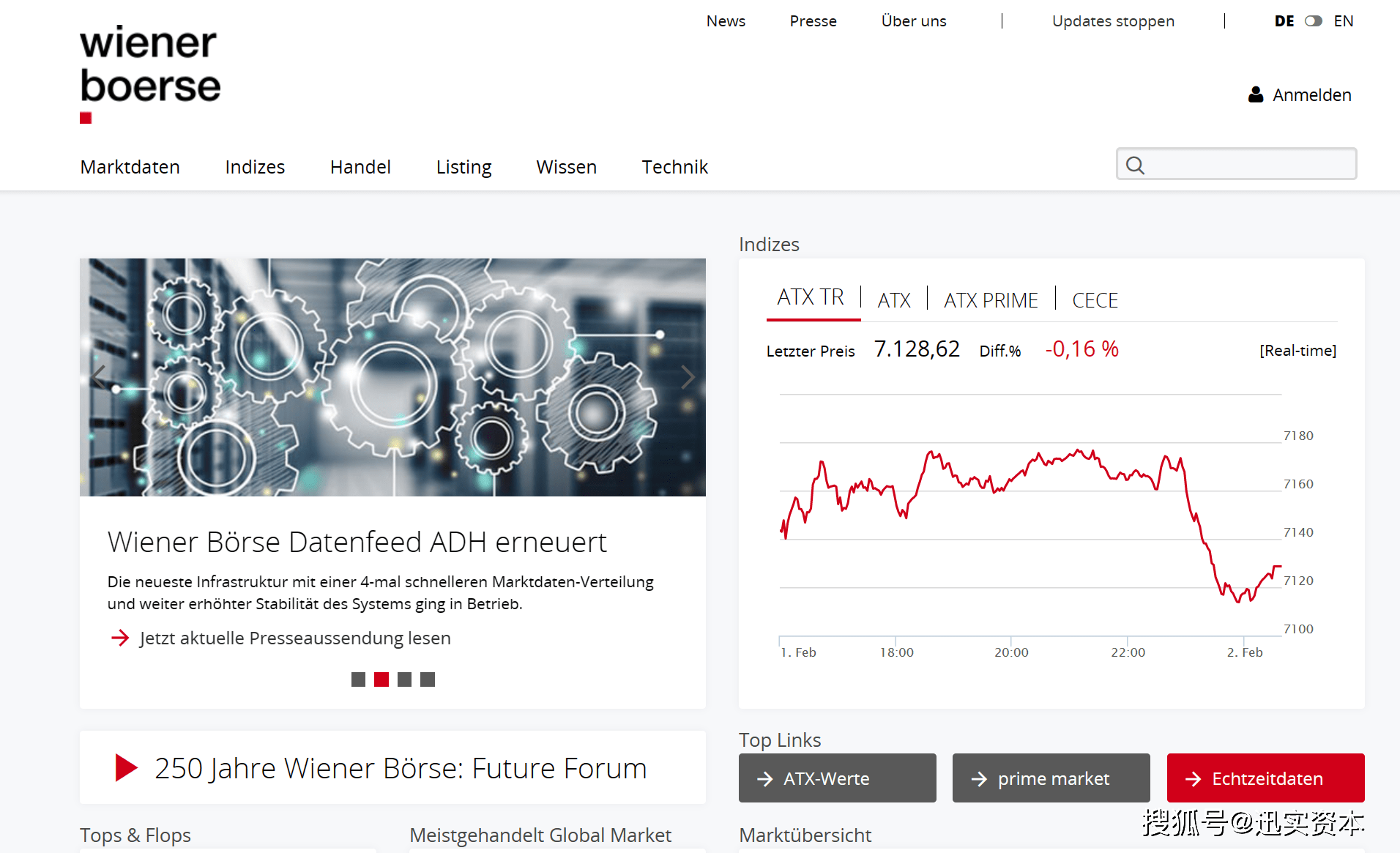This screenshot has width=1400, height=853.
Task: Click the -0,16 % difference value
Action: 1081,349
